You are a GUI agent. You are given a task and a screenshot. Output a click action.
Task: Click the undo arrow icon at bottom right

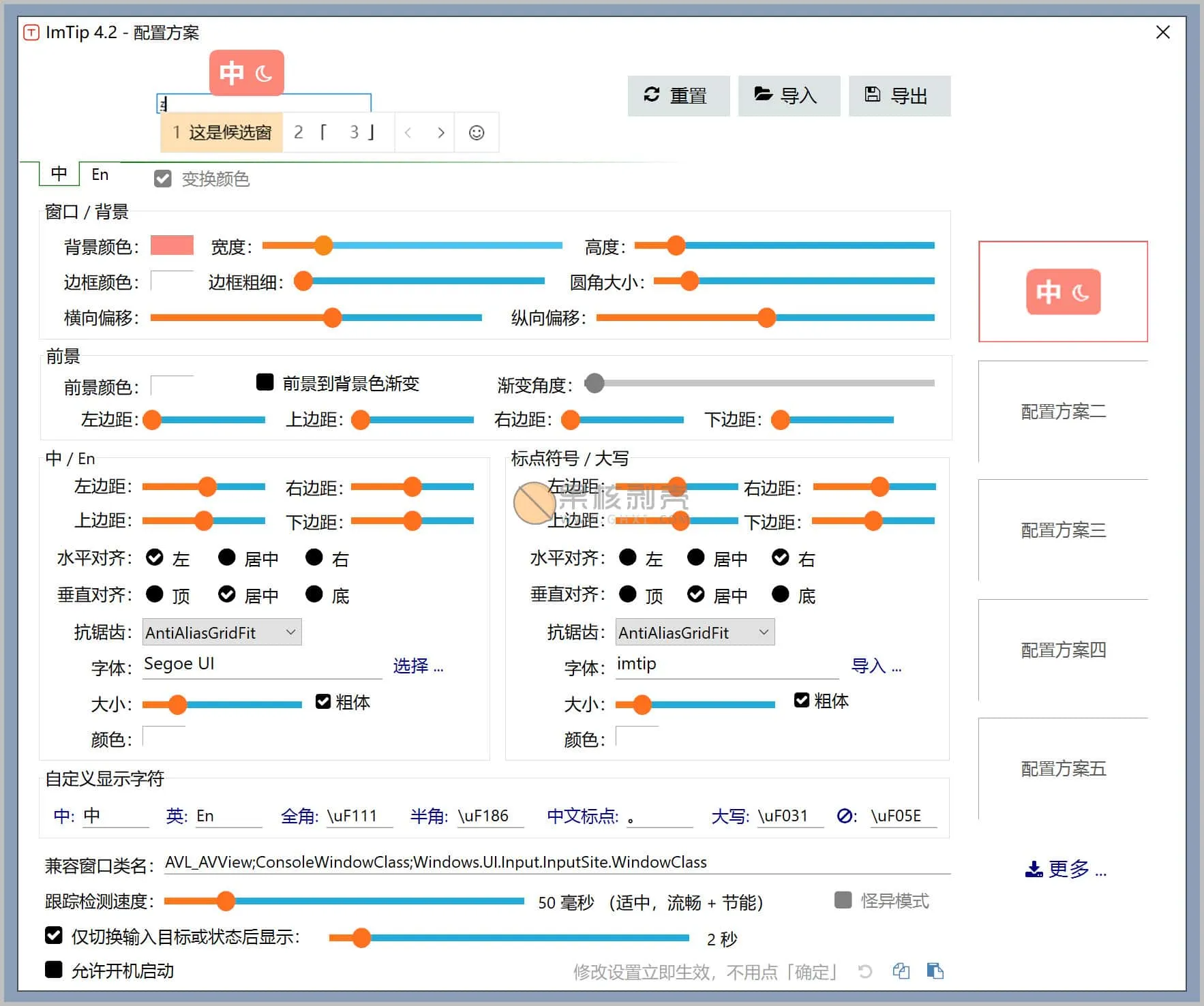(865, 971)
